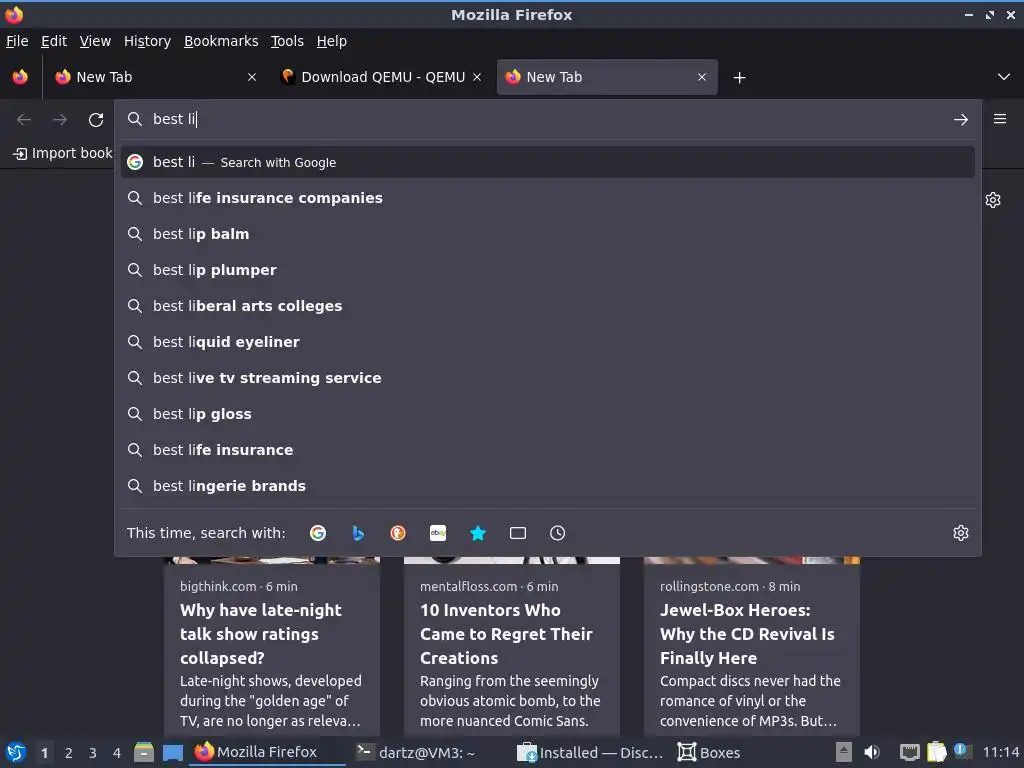This screenshot has width=1024, height=768.
Task: Select 'best li — Search with Google' row
Action: point(547,162)
